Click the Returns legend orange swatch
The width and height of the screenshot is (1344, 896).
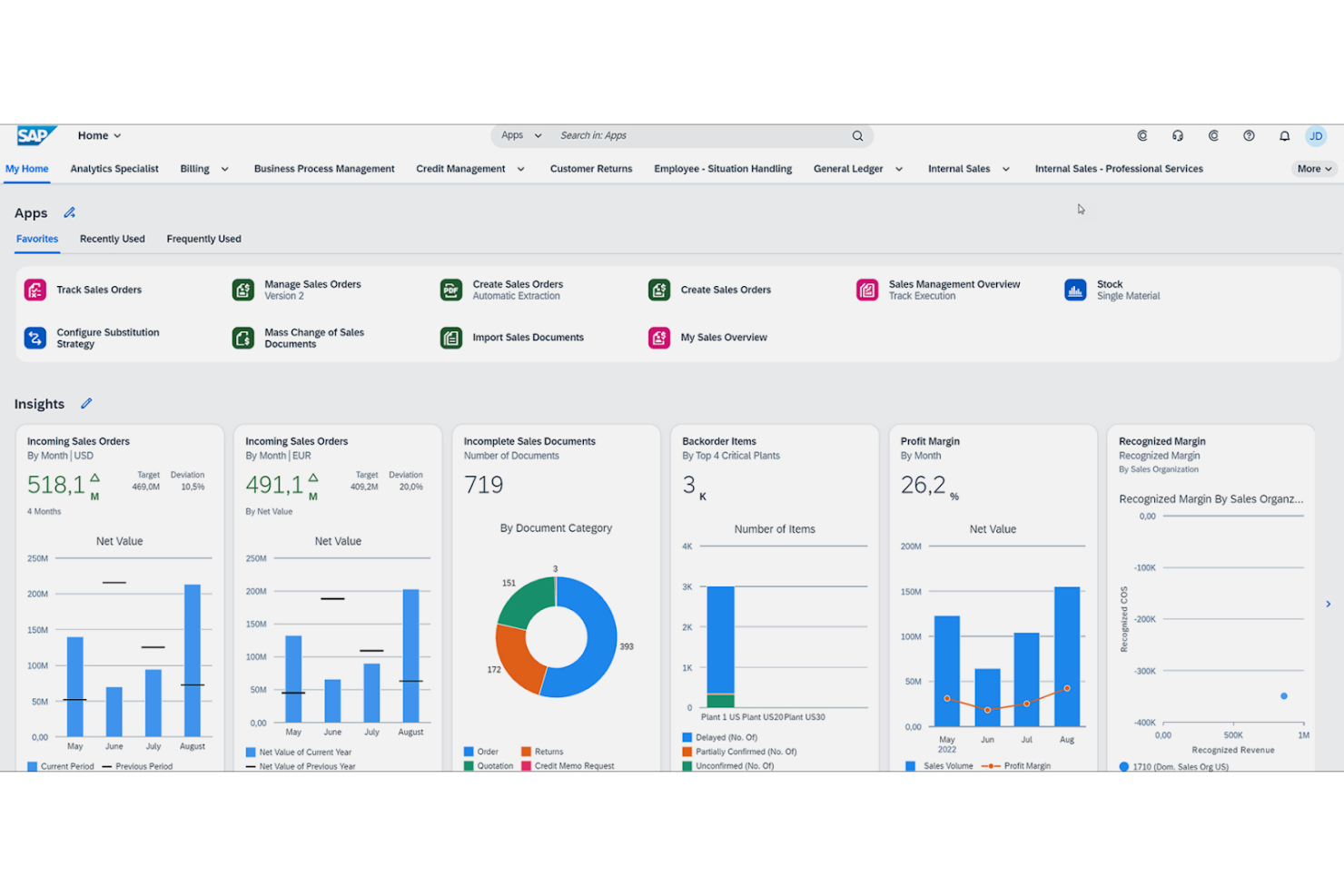526,752
